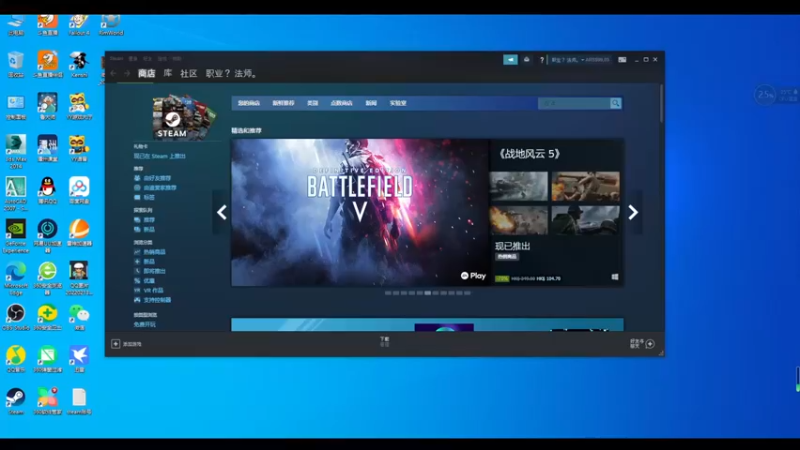Select the 3ds Max 2014 desktop icon
The width and height of the screenshot is (800, 450).
click(16, 152)
